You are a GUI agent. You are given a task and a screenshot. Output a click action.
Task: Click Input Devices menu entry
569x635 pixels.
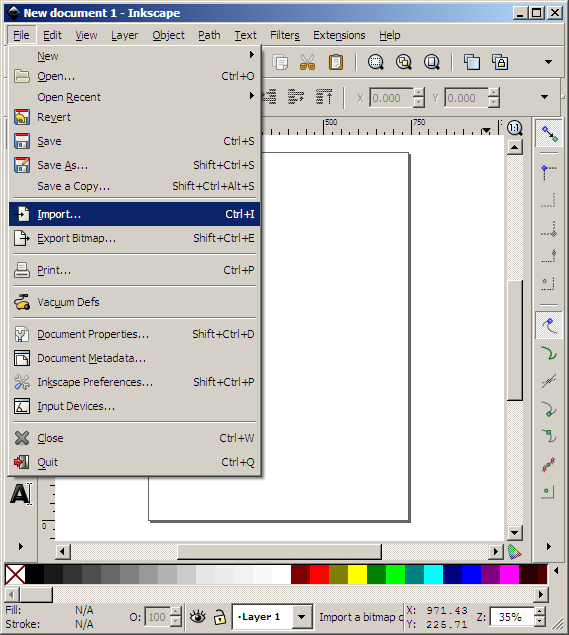point(134,406)
